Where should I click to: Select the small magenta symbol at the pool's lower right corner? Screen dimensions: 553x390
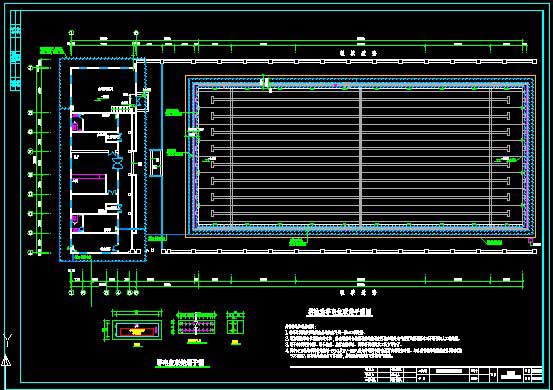[x=530, y=241]
